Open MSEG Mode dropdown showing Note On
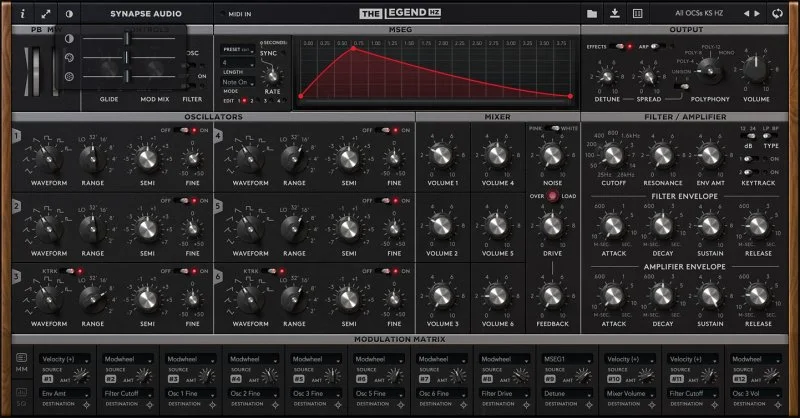 pos(238,82)
